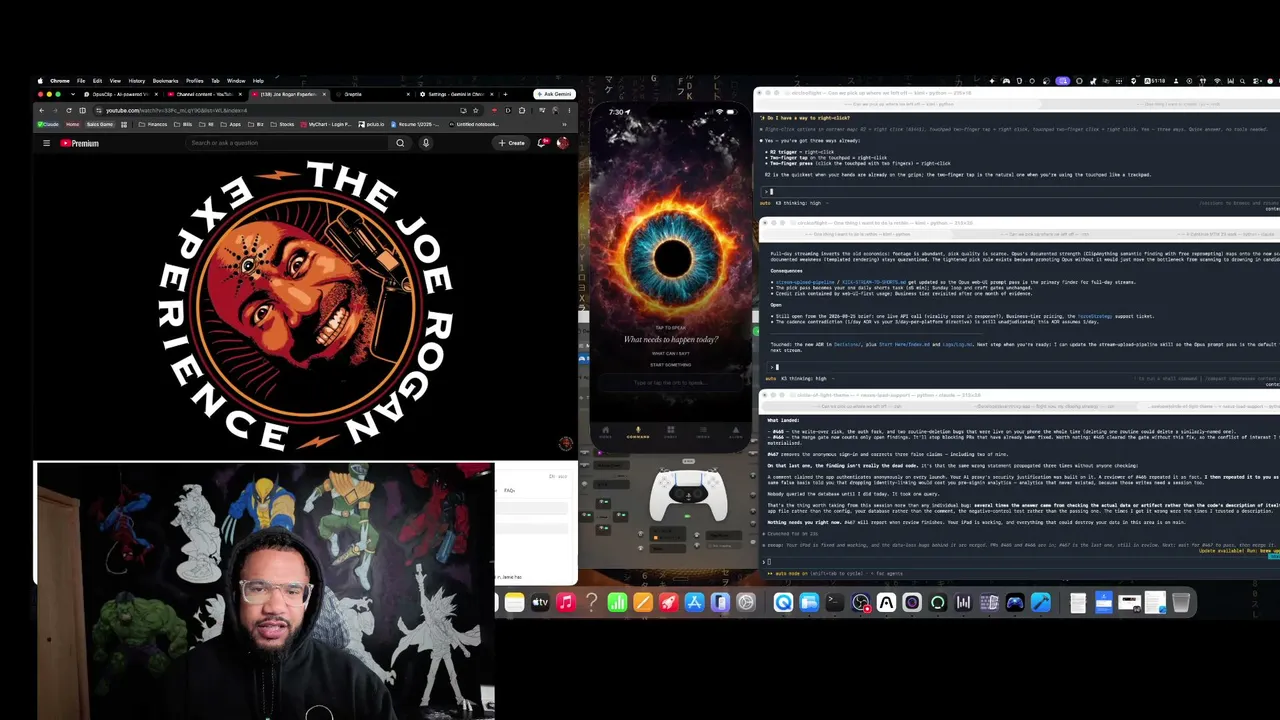Screen dimensions: 1280x720
Task: Tap the fiery eye orb in phone app
Action: (671, 257)
